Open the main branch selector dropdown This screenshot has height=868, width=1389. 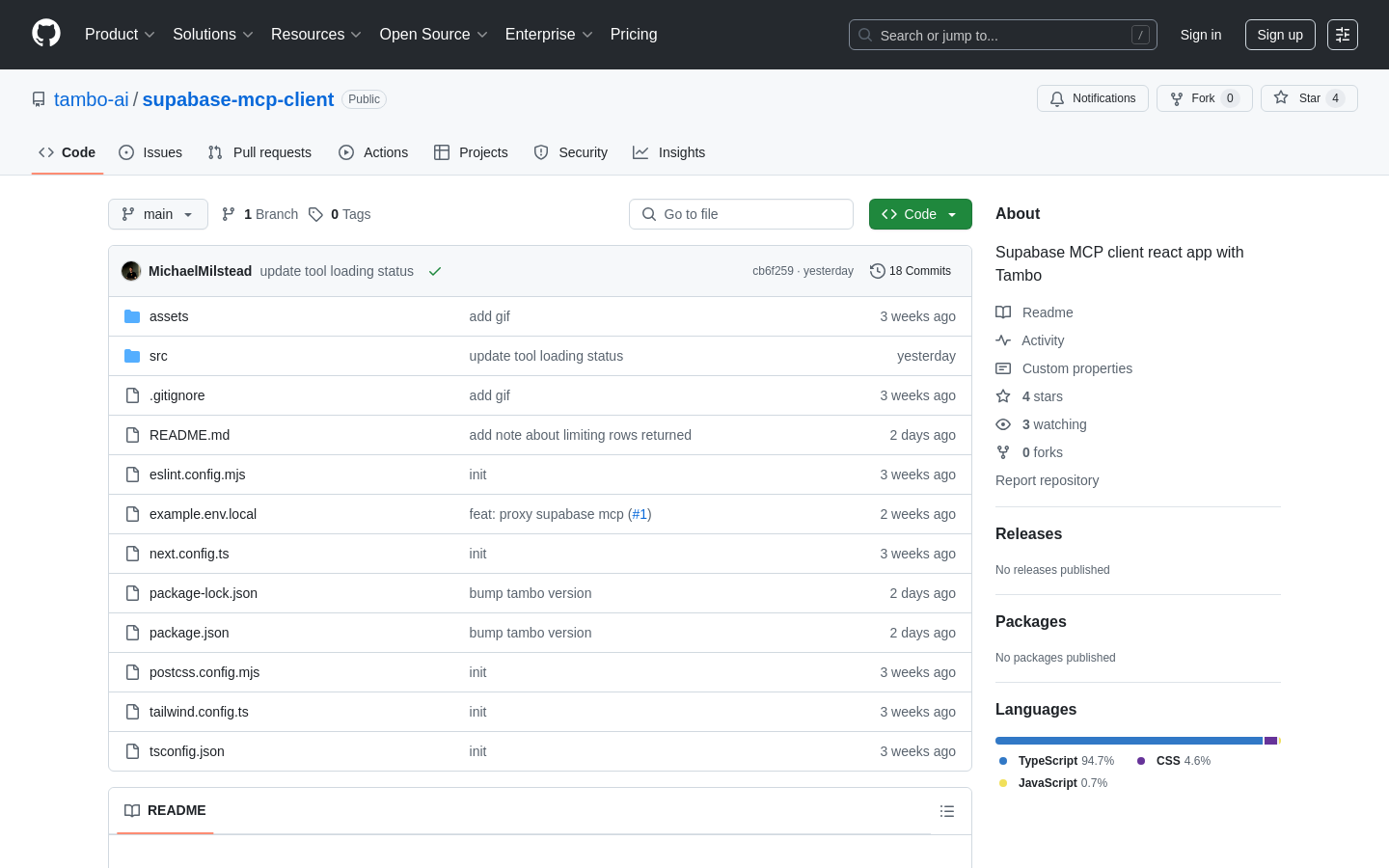pos(158,214)
